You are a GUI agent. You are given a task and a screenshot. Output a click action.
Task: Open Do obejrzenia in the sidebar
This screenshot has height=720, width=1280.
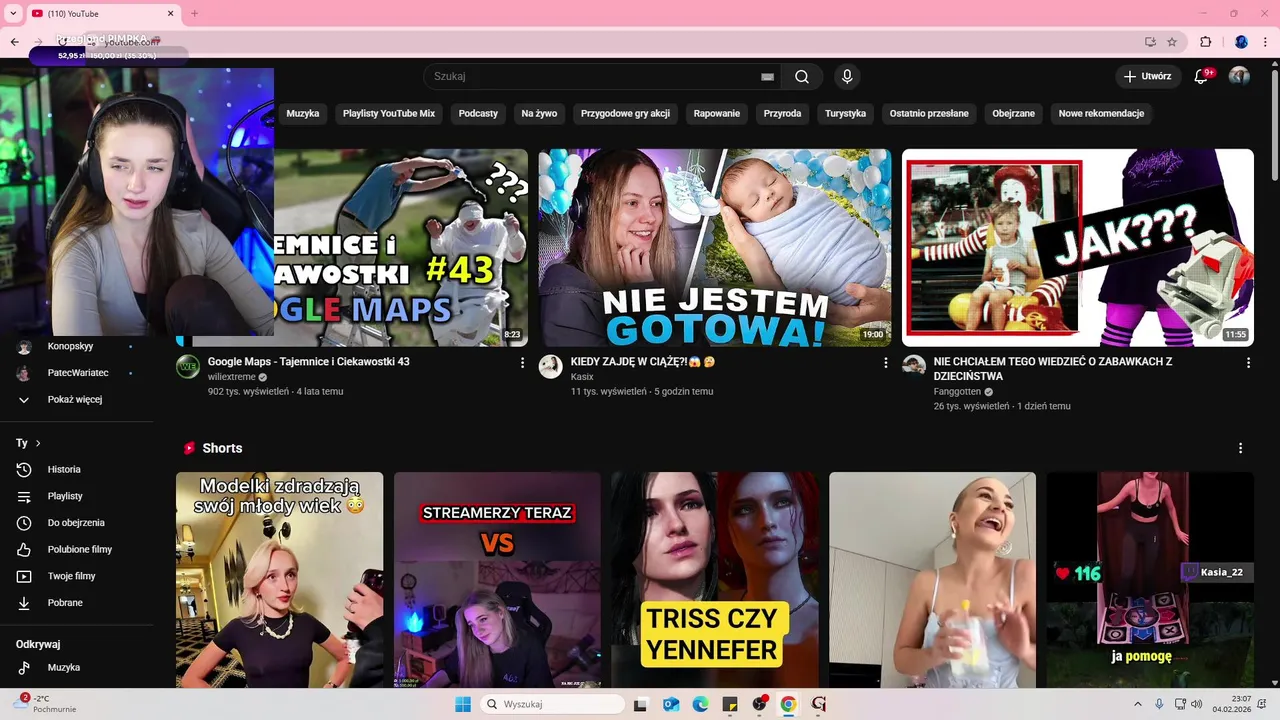pos(76,523)
